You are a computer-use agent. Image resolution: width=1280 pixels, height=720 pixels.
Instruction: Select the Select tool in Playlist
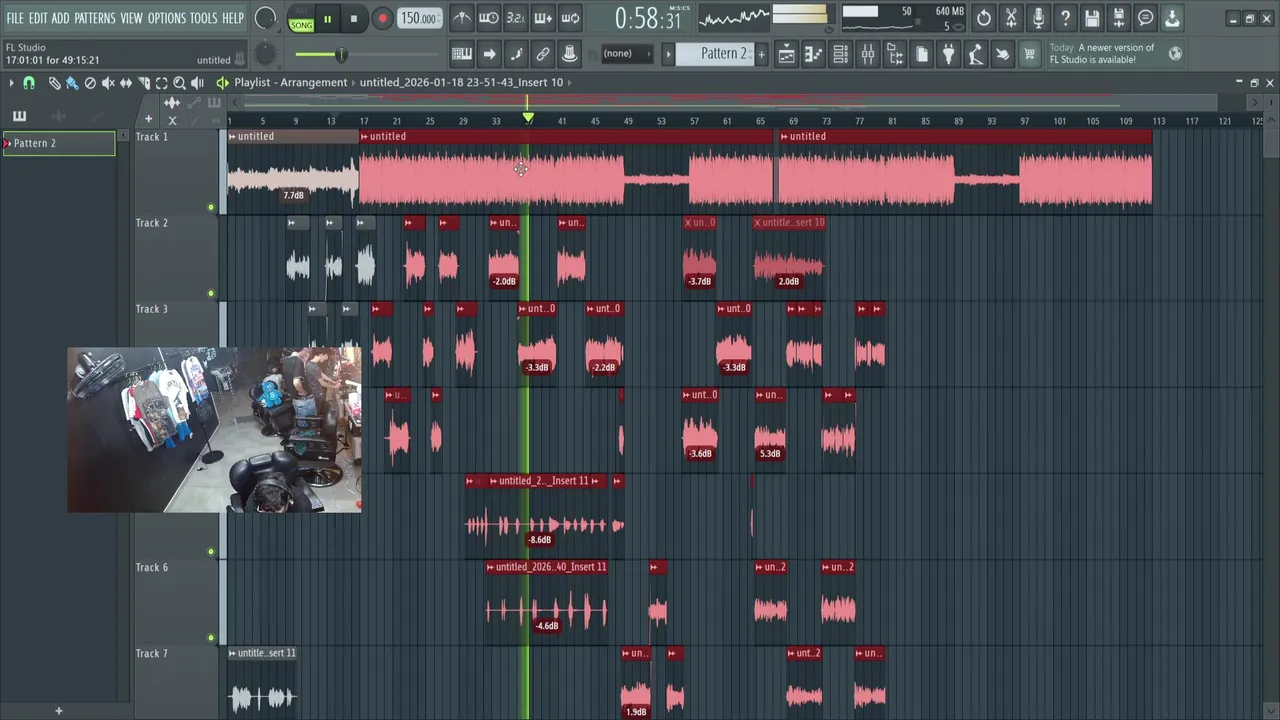click(161, 83)
